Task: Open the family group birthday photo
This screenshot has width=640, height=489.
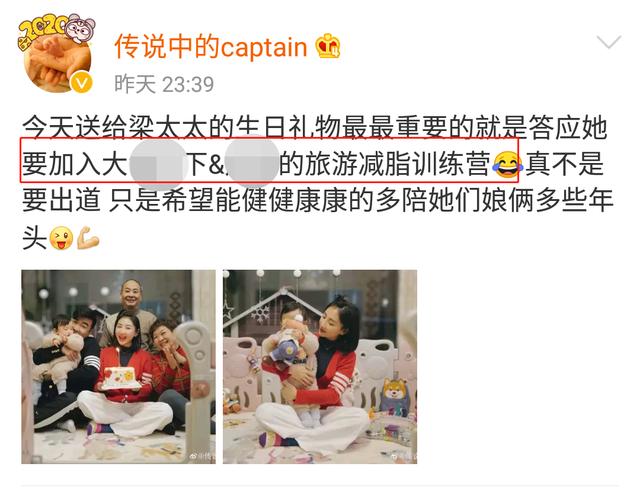Action: click(x=118, y=367)
